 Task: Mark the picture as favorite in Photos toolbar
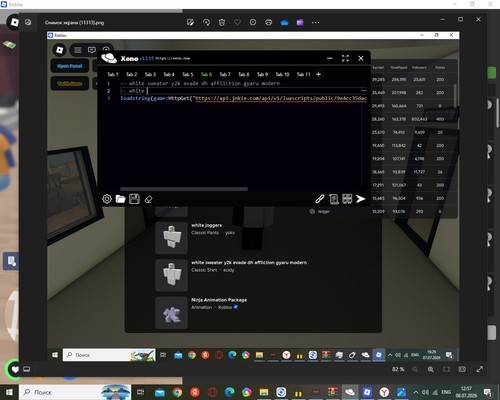(x=237, y=23)
